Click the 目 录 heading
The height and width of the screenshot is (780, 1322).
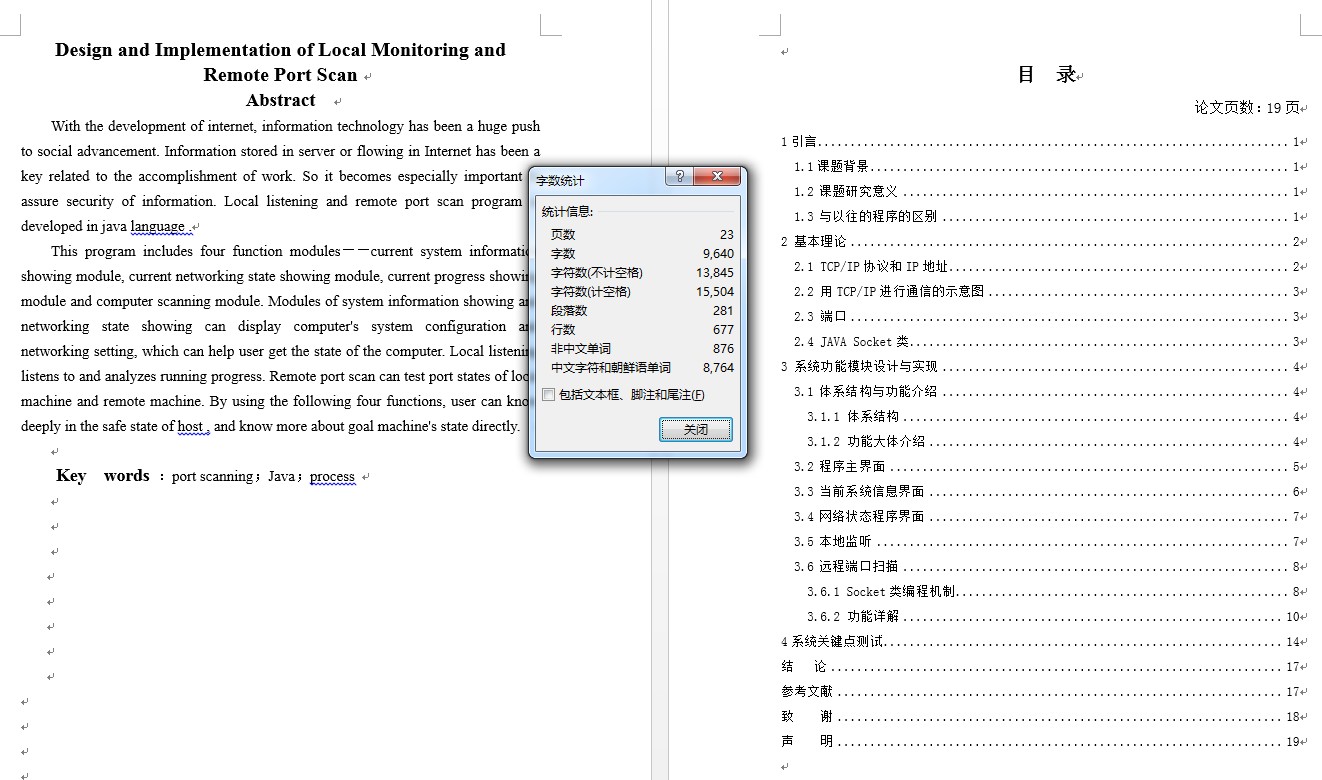(x=1046, y=74)
